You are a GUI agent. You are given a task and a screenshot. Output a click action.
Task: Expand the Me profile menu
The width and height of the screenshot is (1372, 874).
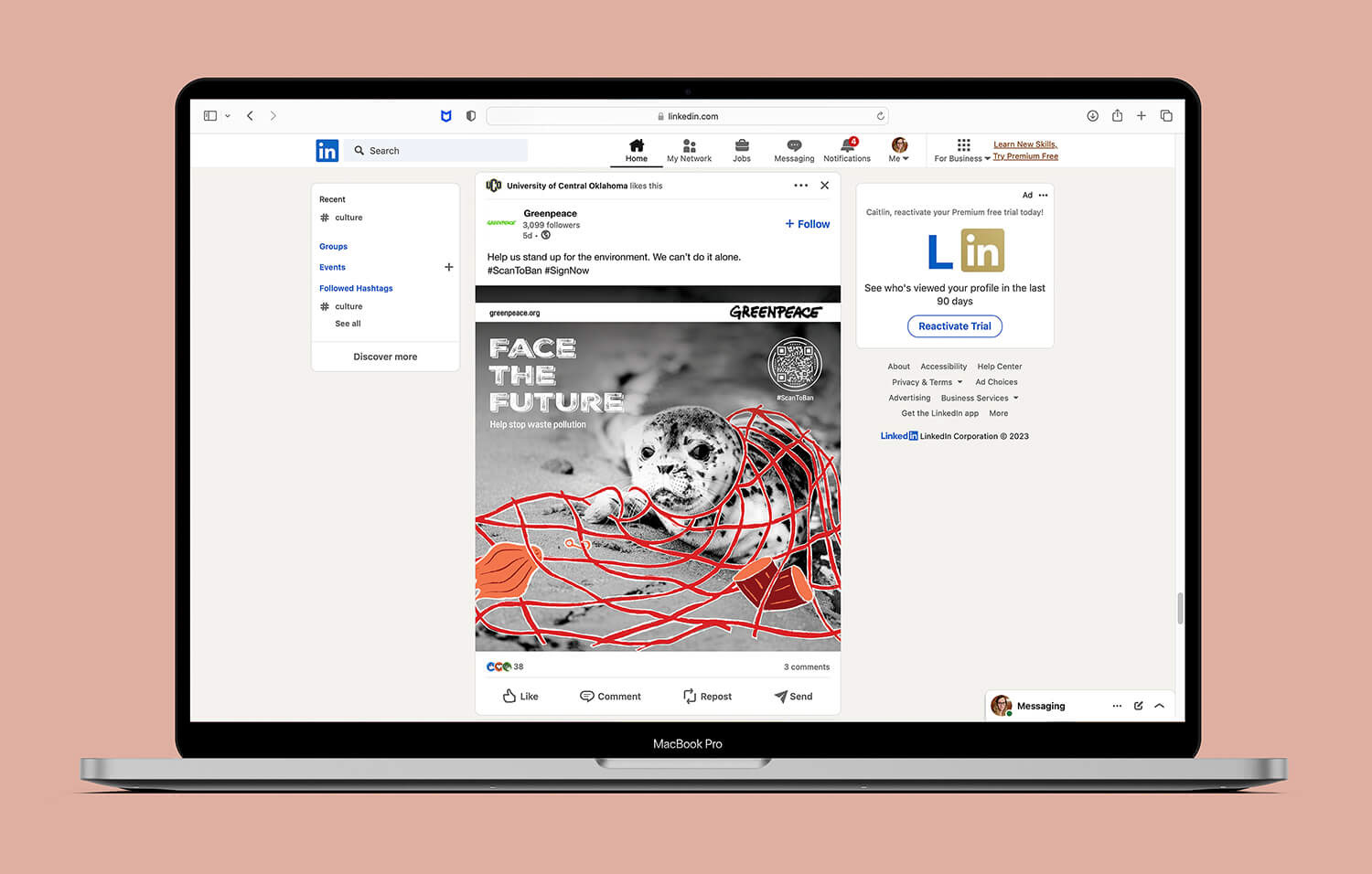(899, 151)
